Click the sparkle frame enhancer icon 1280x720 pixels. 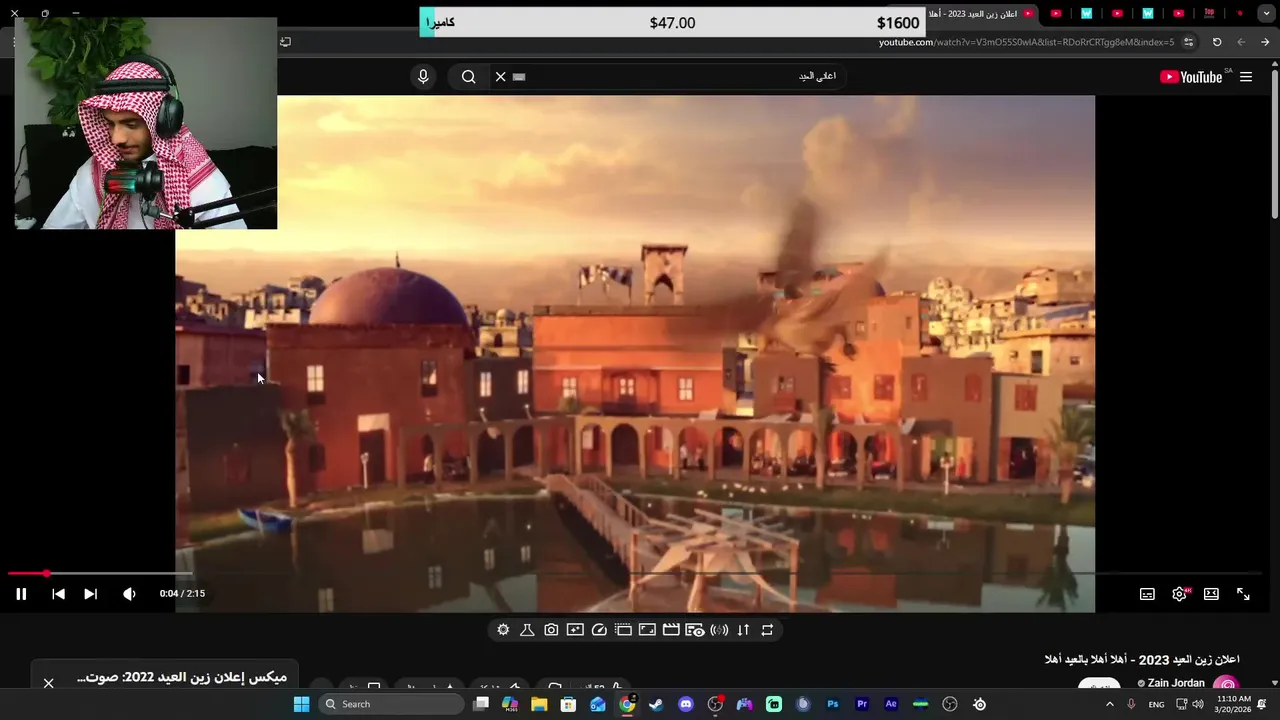point(575,630)
